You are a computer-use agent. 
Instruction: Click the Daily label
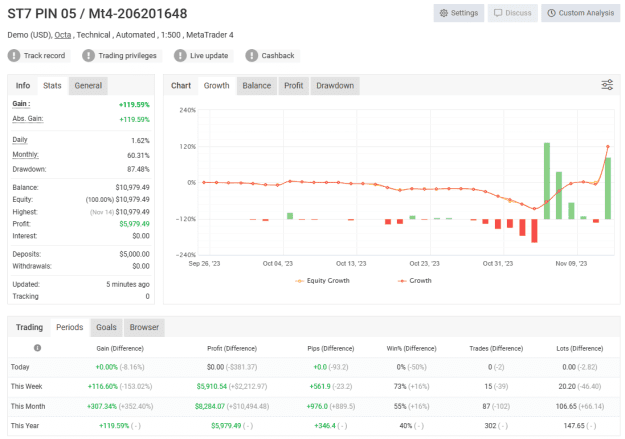20,140
